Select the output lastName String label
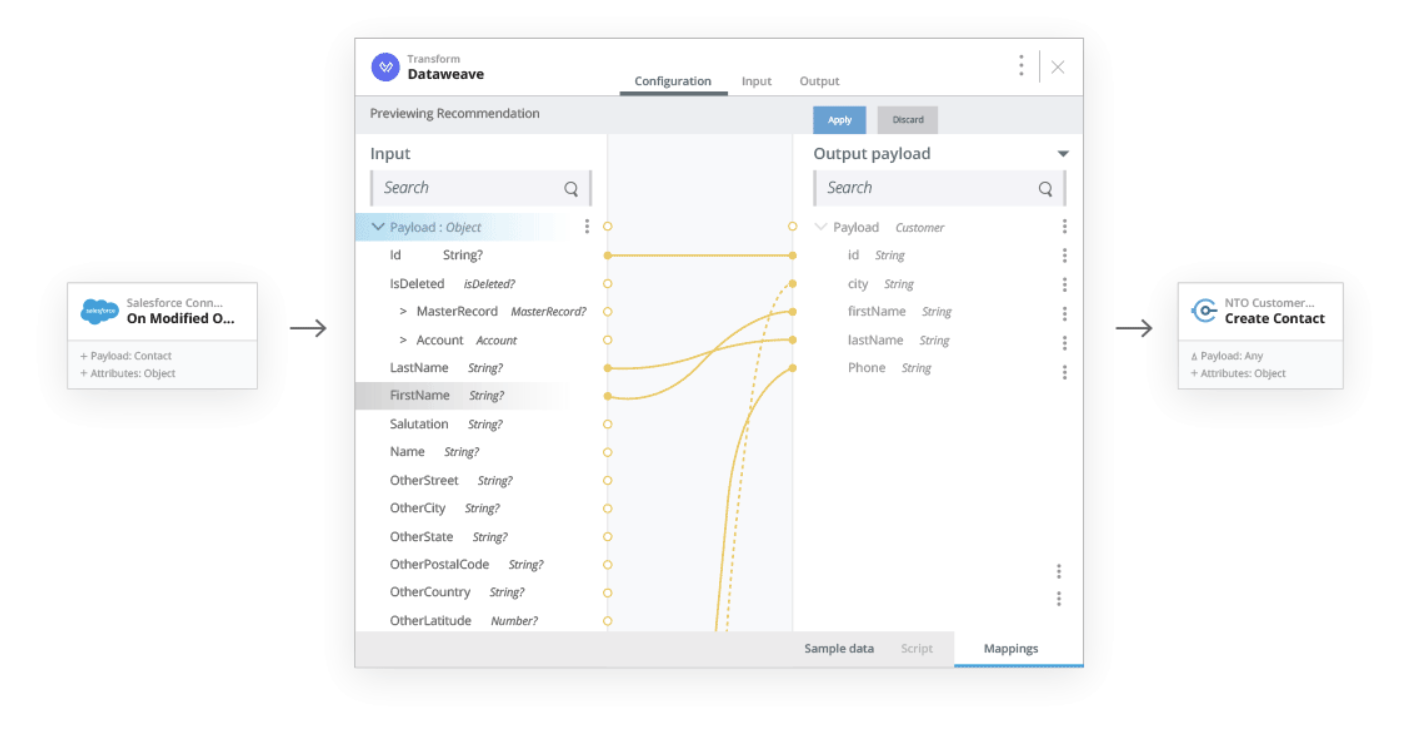 pos(899,340)
